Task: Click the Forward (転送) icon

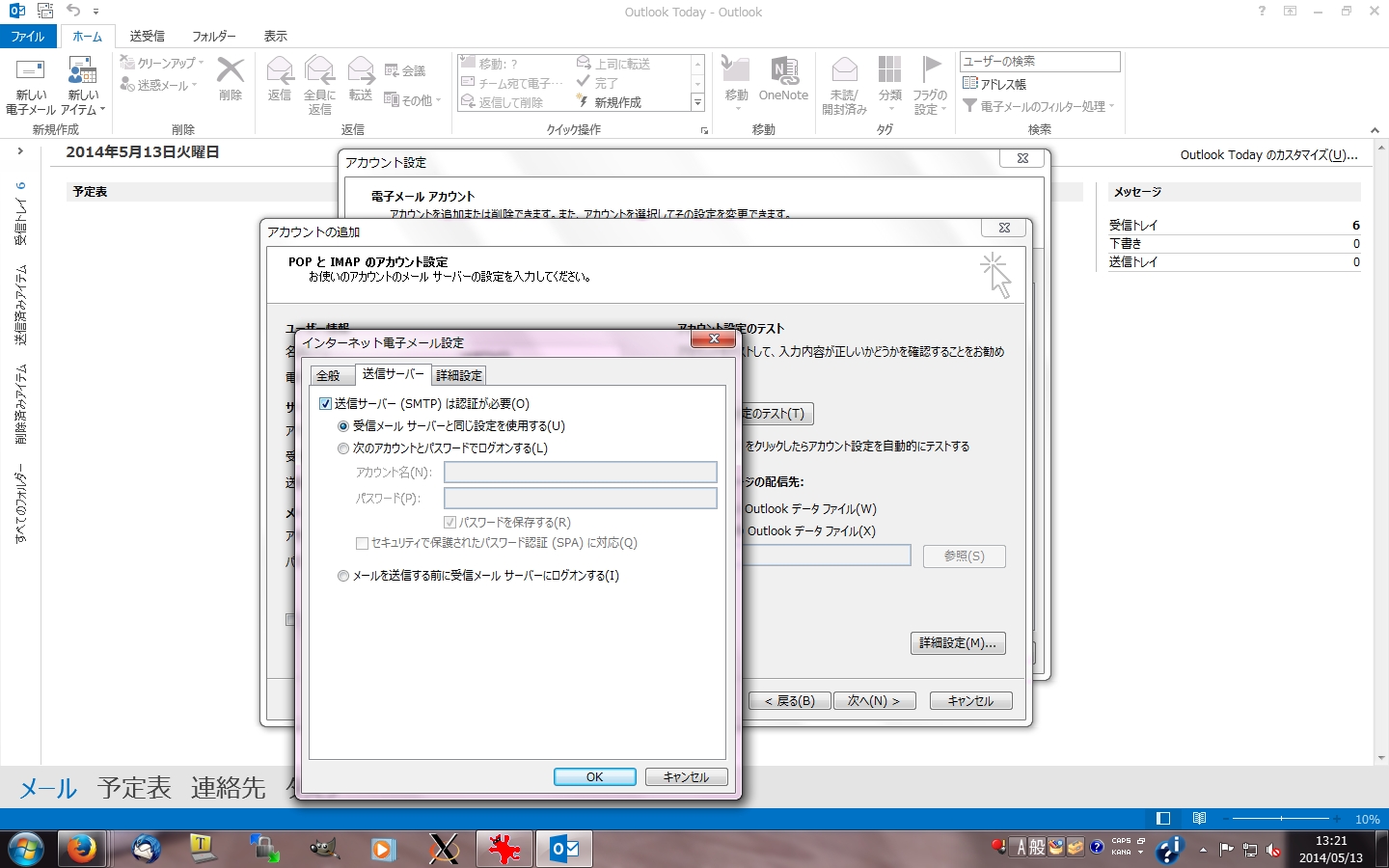Action: [x=361, y=71]
